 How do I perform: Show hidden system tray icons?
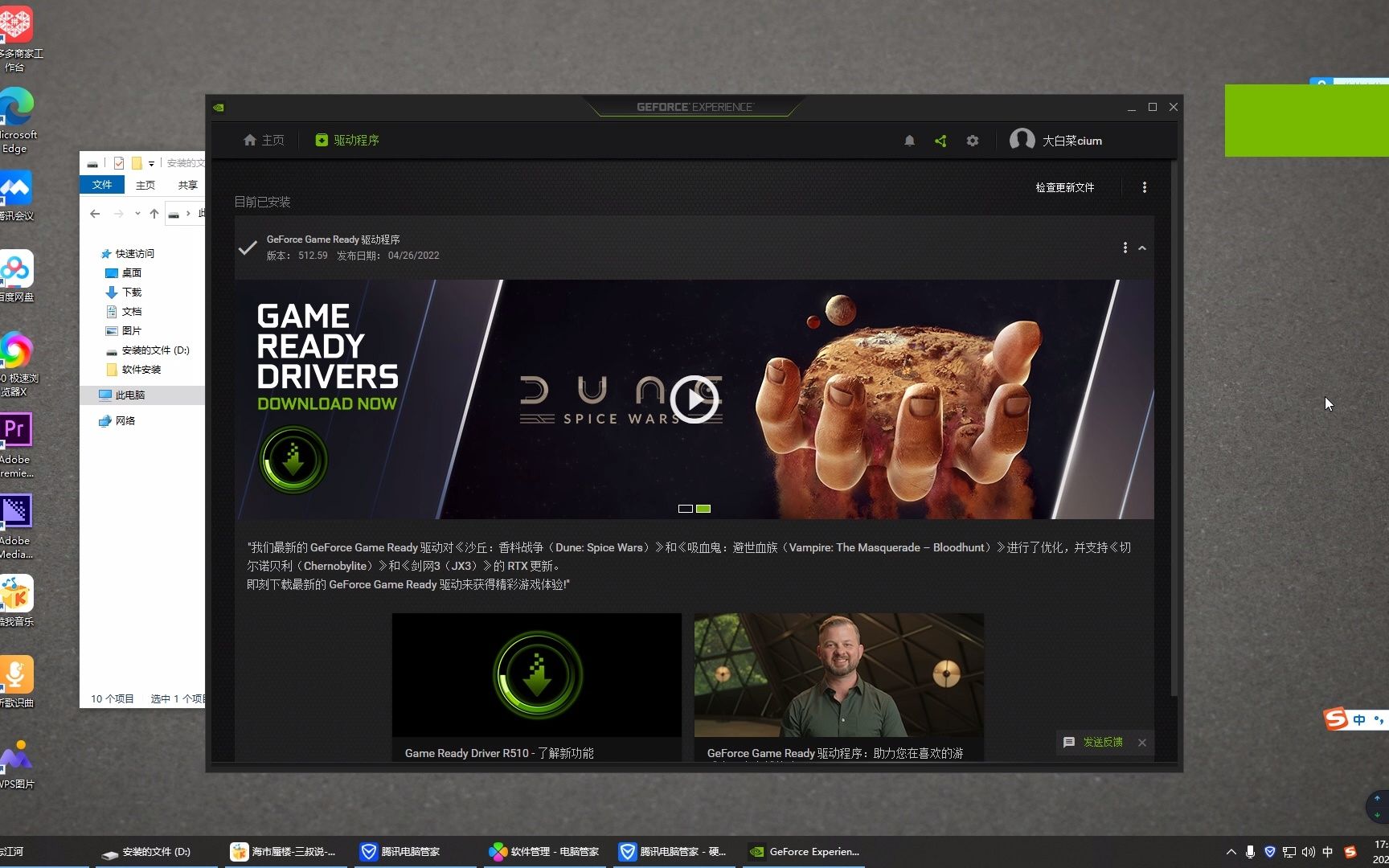tap(1231, 852)
